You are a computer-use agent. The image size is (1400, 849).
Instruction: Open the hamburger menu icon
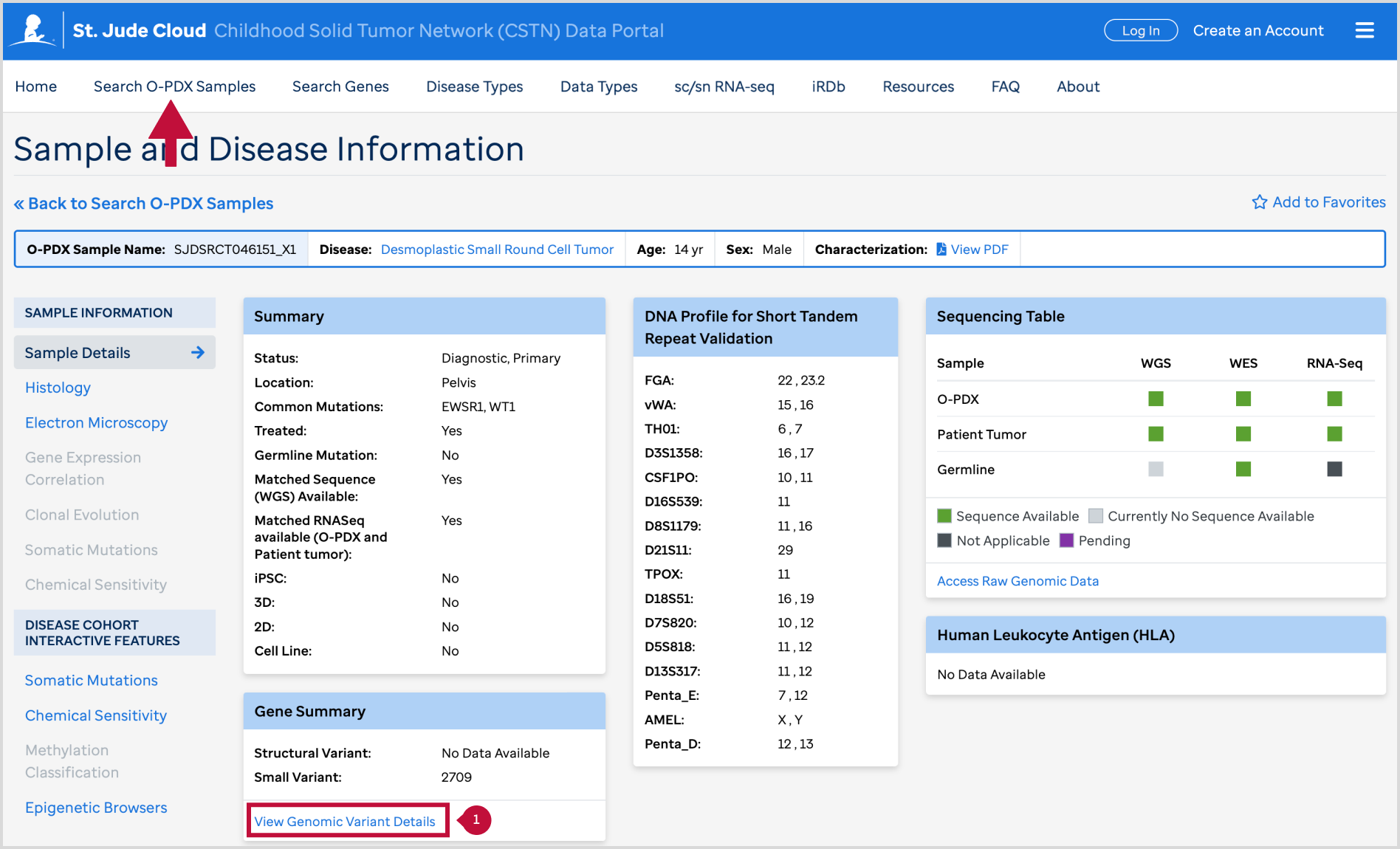pyautogui.click(x=1365, y=30)
